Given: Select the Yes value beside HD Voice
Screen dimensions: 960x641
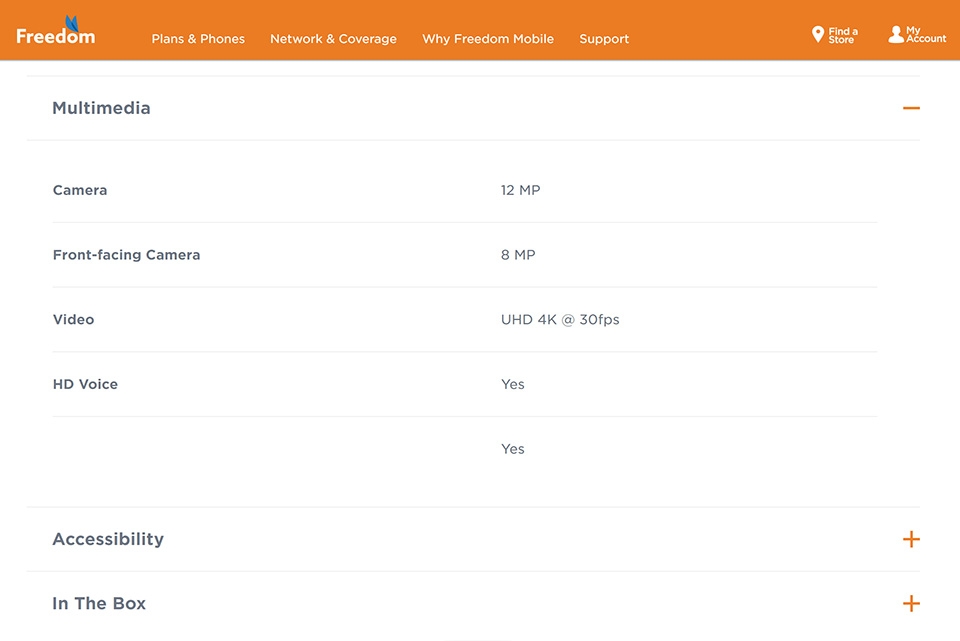Looking at the screenshot, I should click(x=512, y=384).
